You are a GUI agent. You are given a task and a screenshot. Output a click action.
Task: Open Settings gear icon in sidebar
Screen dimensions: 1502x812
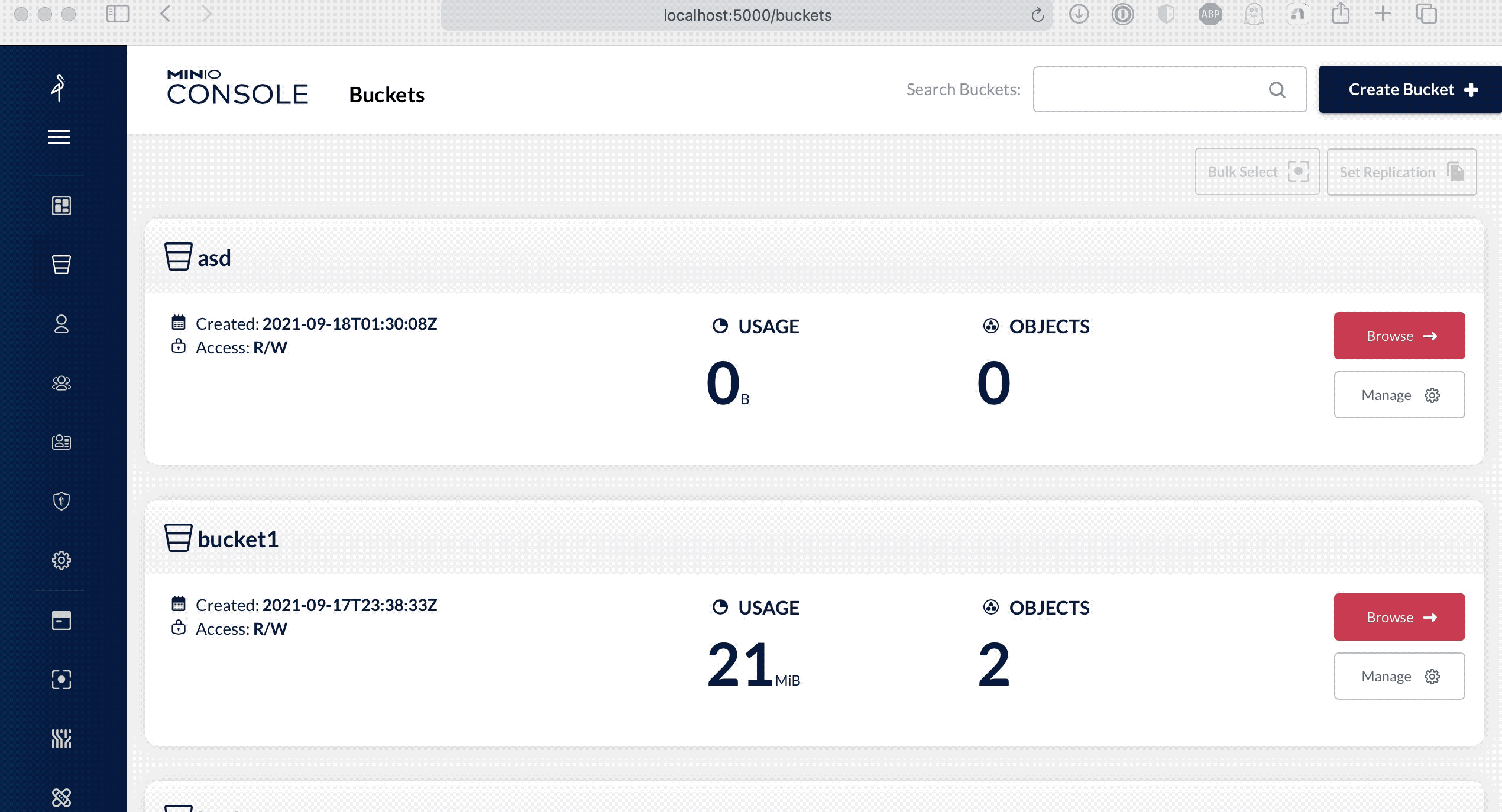[61, 560]
